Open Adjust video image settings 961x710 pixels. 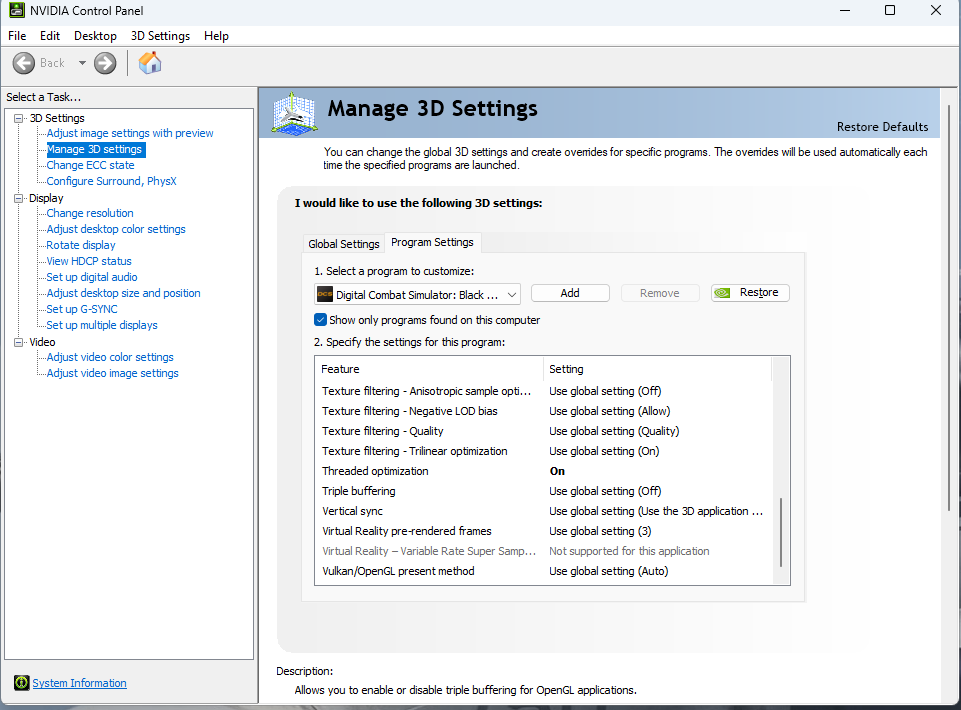click(x=113, y=373)
